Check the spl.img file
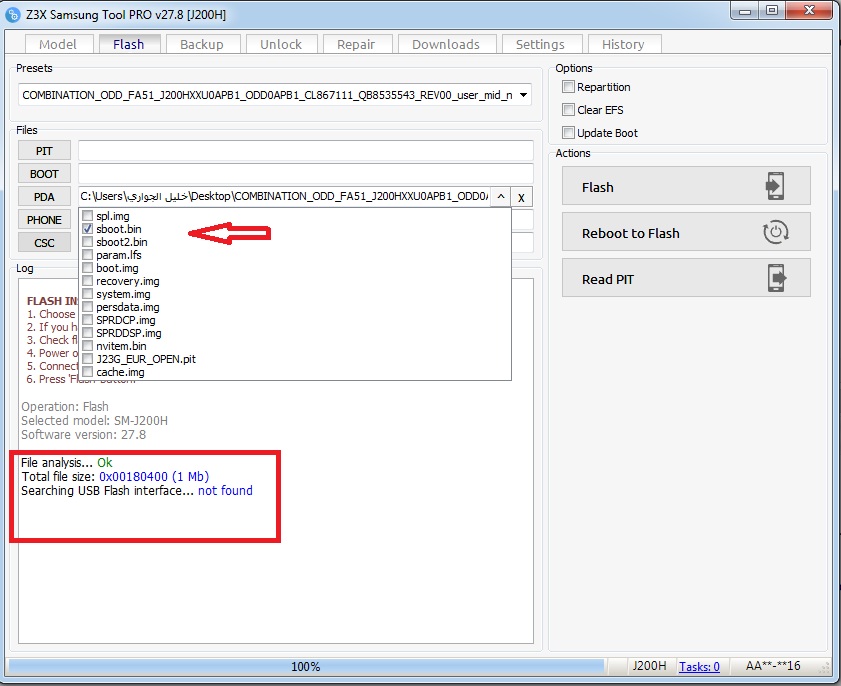This screenshot has width=841, height=686. coord(87,216)
